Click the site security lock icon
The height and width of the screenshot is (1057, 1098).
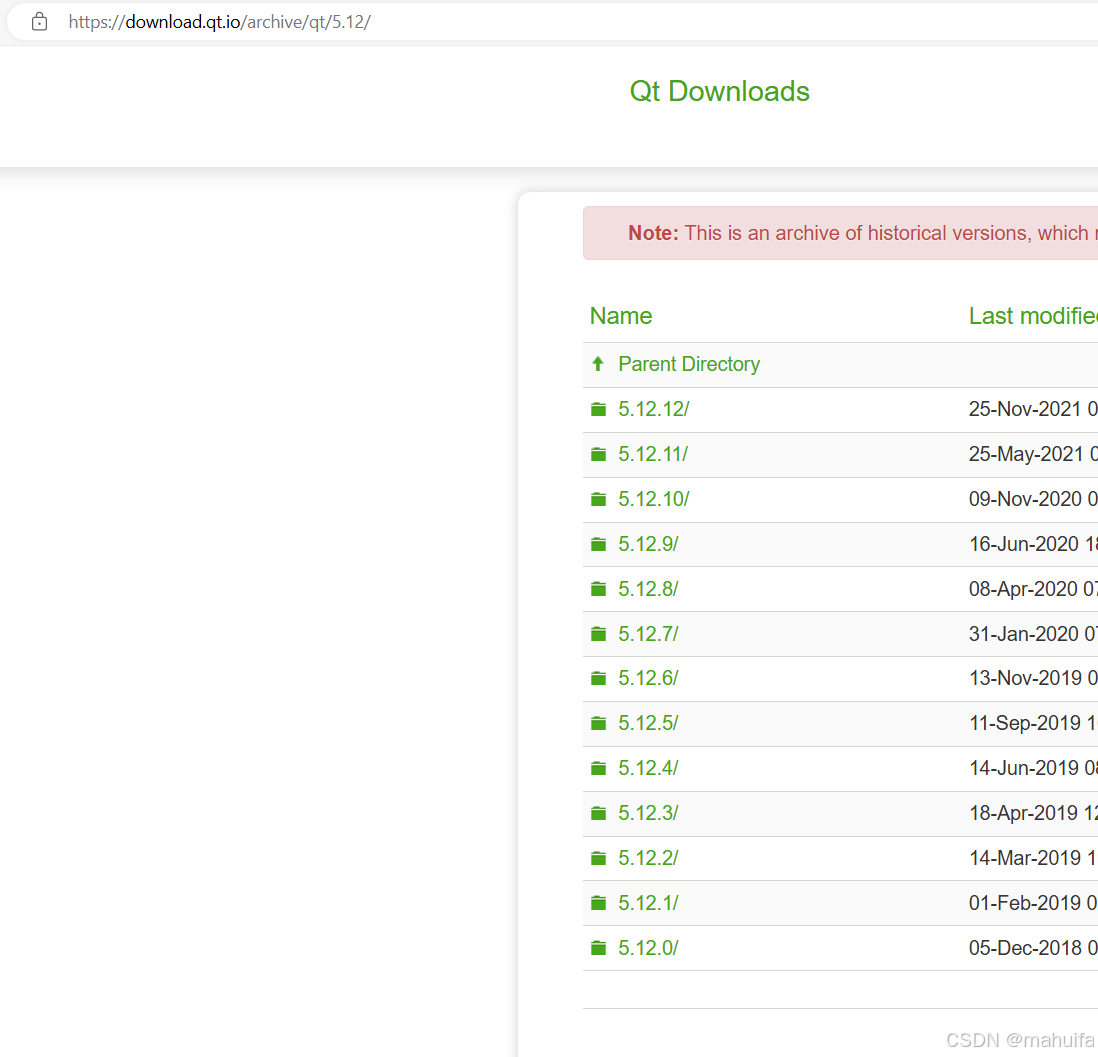click(x=39, y=22)
